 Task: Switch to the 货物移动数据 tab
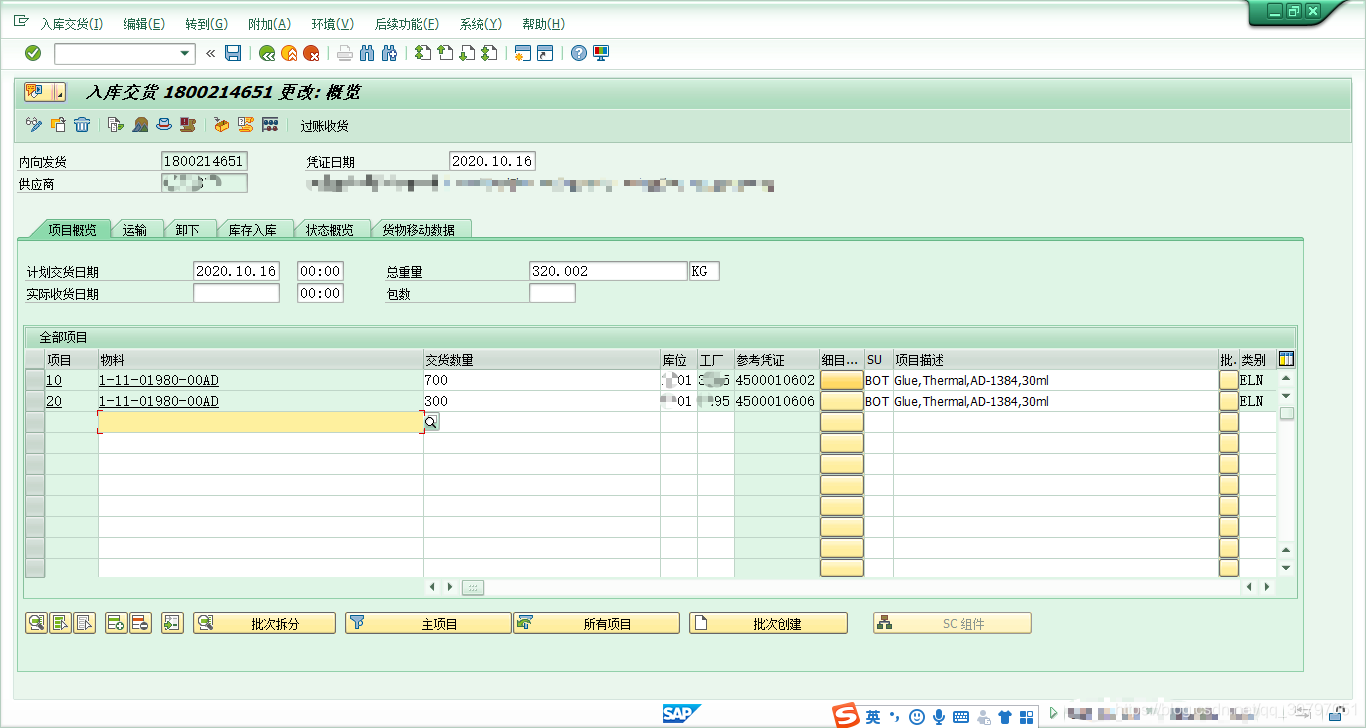418,230
